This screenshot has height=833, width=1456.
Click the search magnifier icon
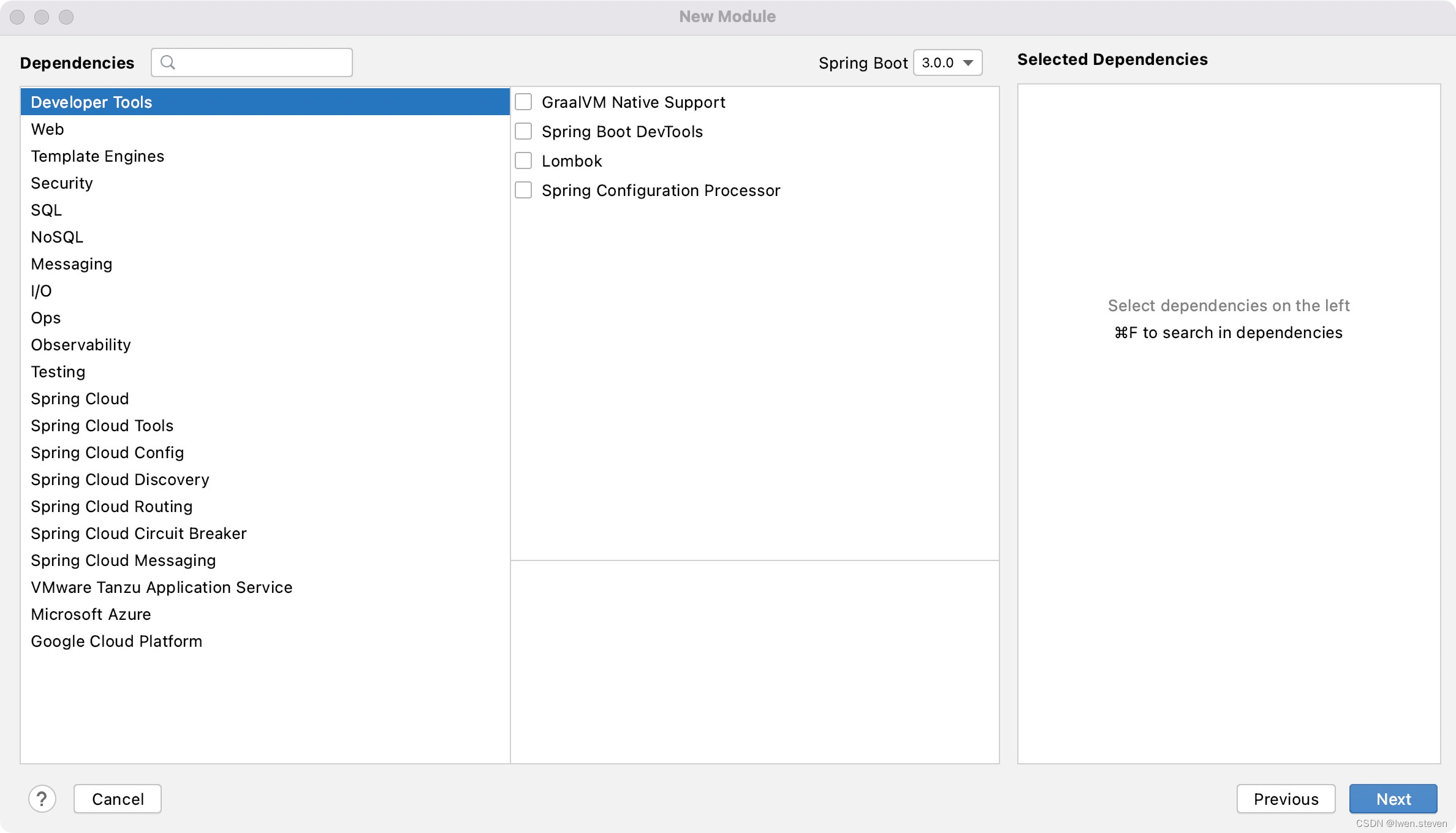[167, 62]
